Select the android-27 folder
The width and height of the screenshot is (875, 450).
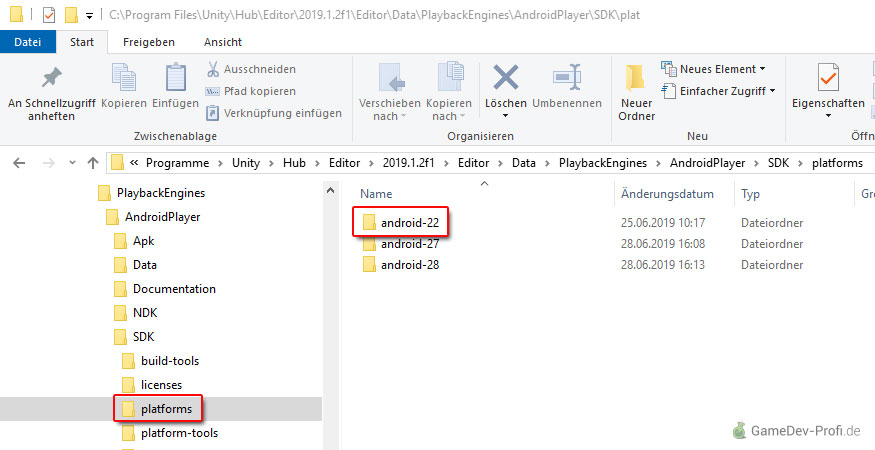click(409, 243)
